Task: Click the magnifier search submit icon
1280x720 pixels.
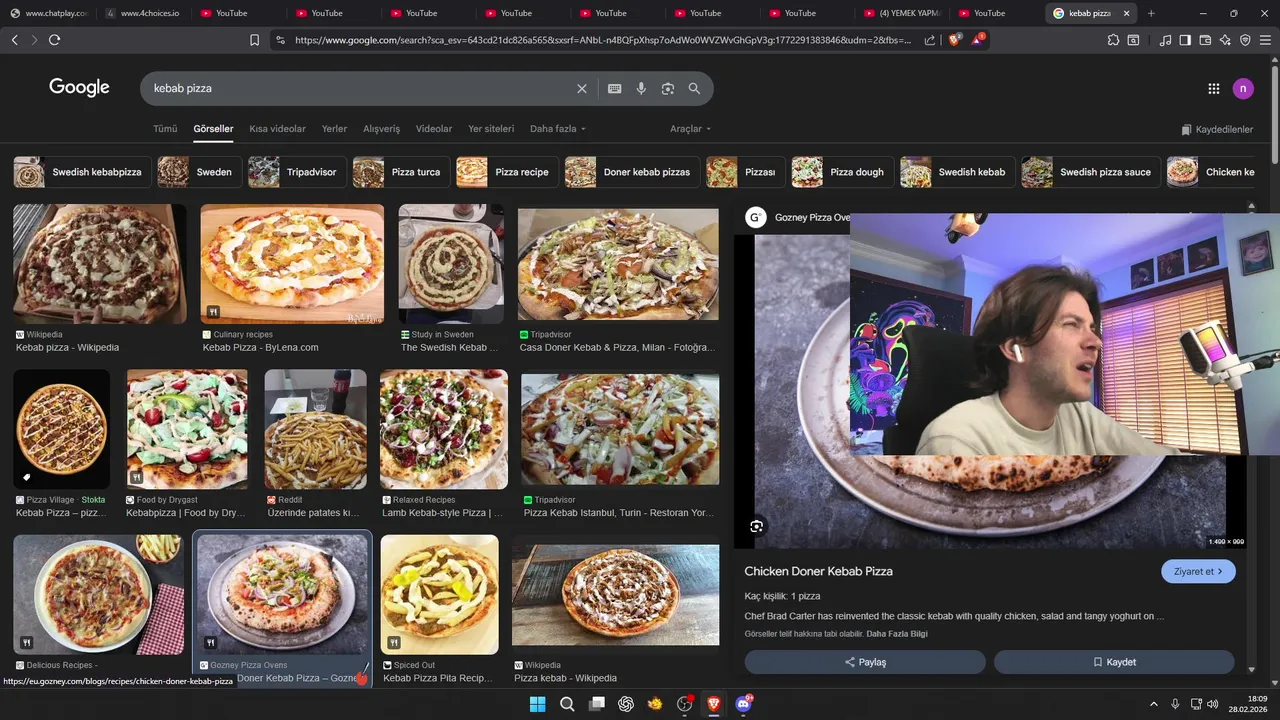Action: pyautogui.click(x=694, y=88)
